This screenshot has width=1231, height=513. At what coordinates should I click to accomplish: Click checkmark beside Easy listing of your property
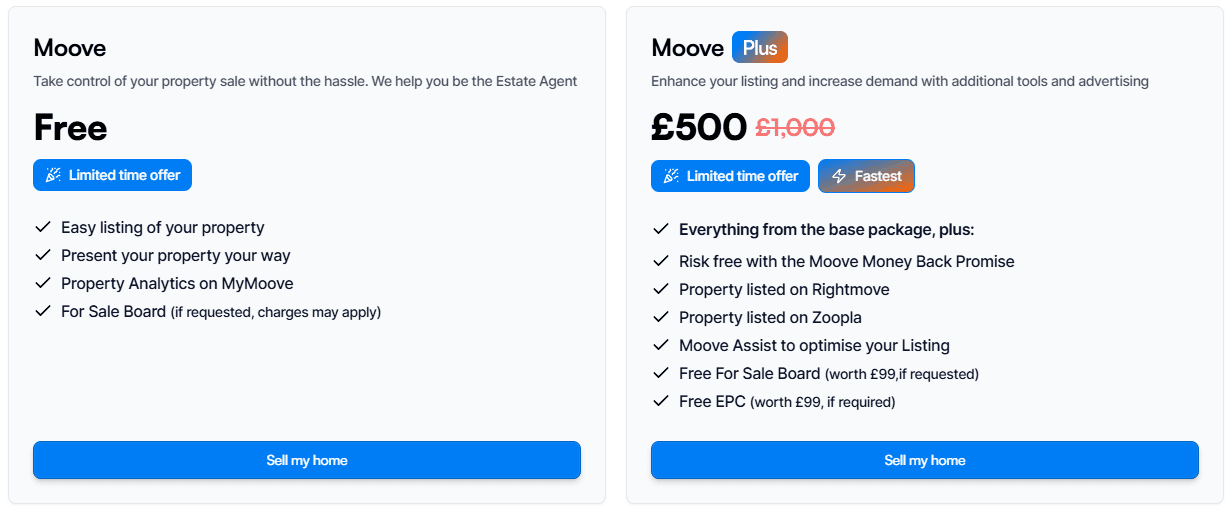point(42,228)
